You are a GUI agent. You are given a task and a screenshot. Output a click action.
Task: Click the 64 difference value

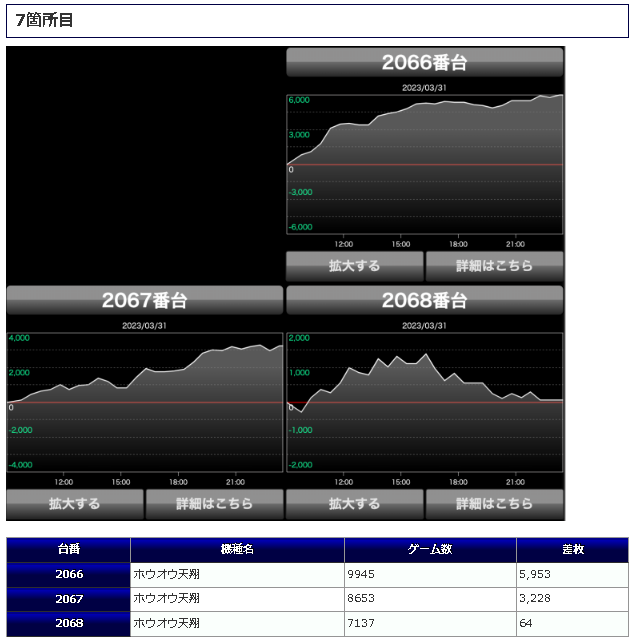pyautogui.click(x=525, y=623)
